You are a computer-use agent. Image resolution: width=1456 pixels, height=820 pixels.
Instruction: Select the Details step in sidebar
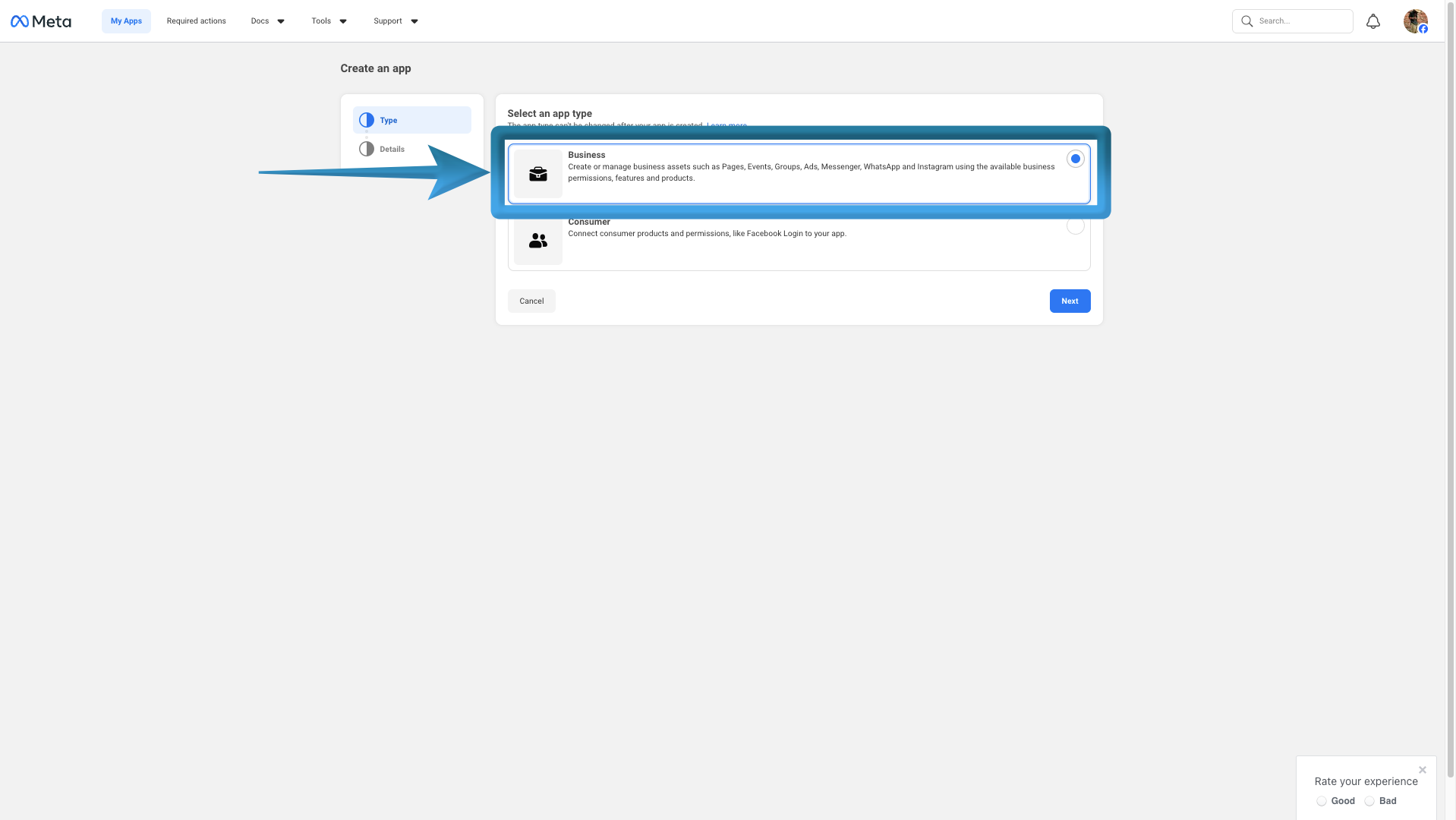pyautogui.click(x=411, y=149)
